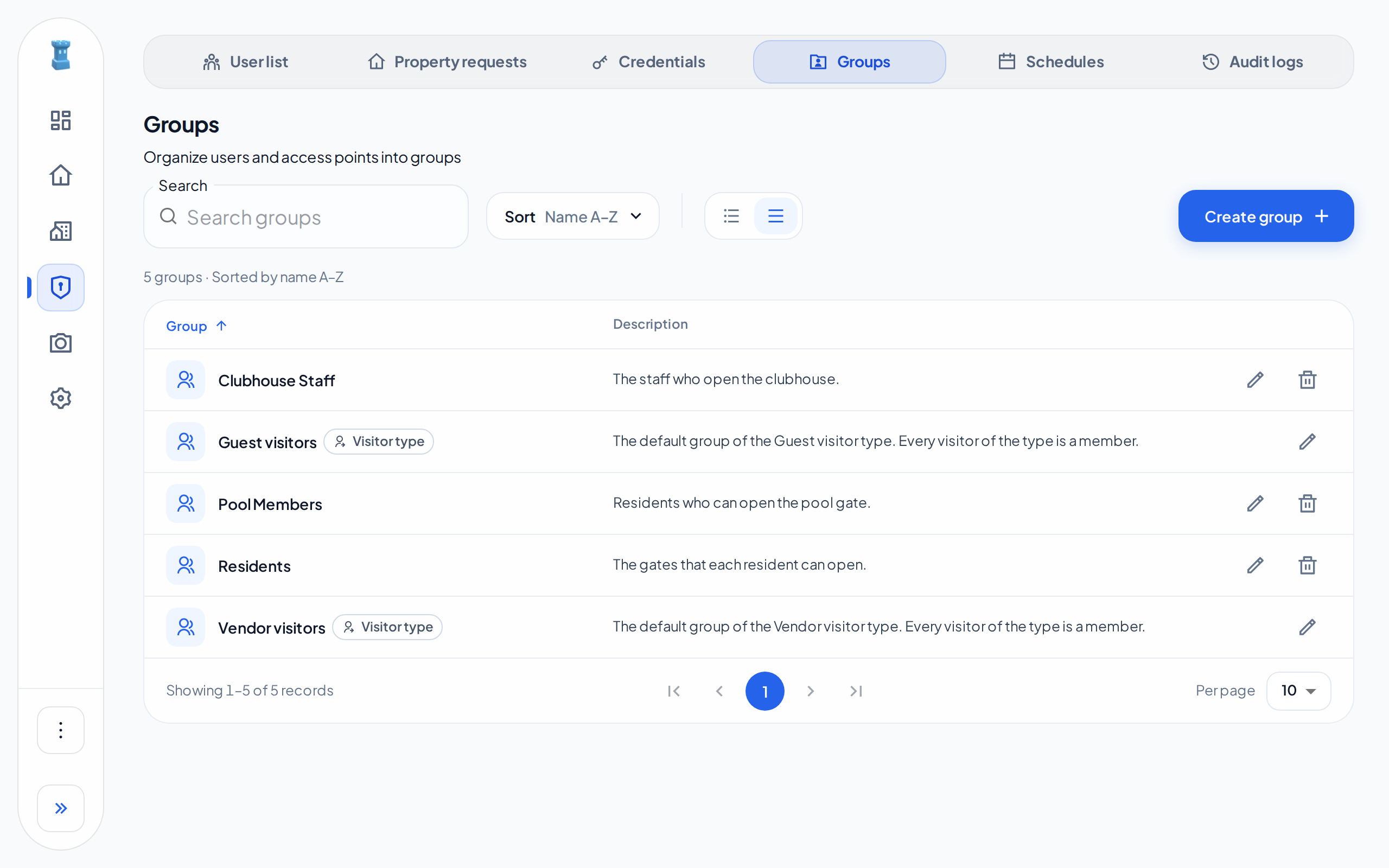Viewport: 1389px width, 868px height.
Task: Sort by the Group column header
Action: tap(196, 326)
